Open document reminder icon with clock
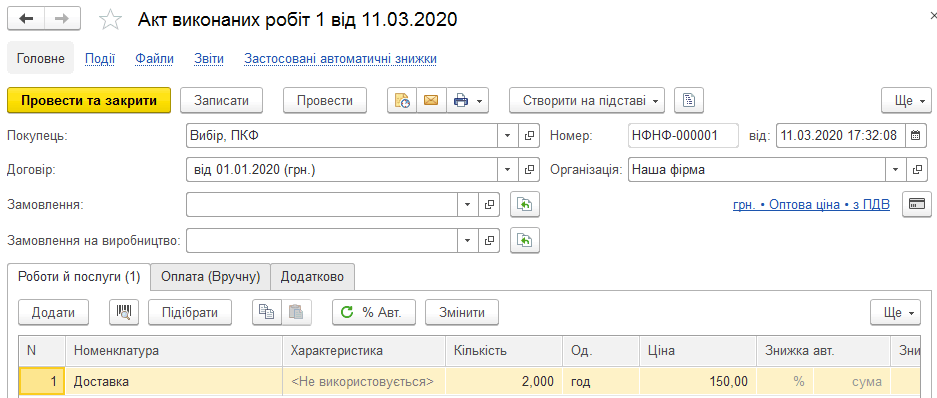Viewport: 937px width, 398px height. 402,100
